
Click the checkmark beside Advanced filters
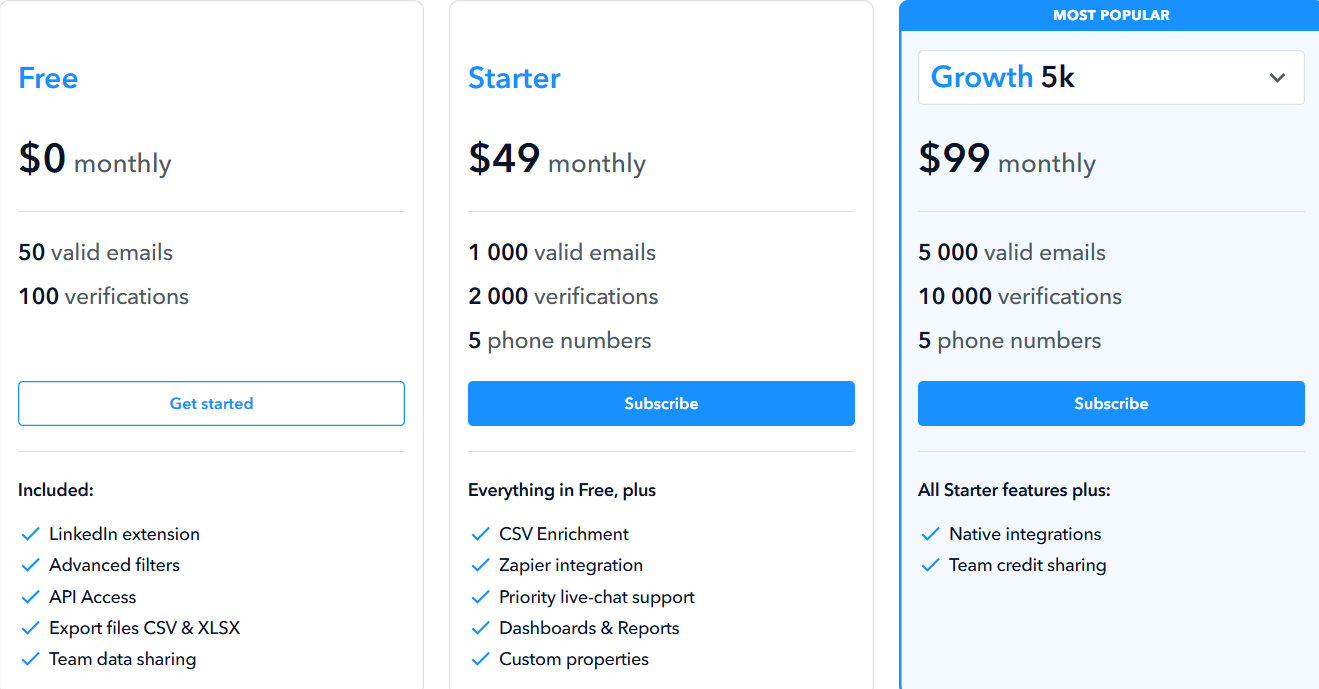click(x=30, y=565)
